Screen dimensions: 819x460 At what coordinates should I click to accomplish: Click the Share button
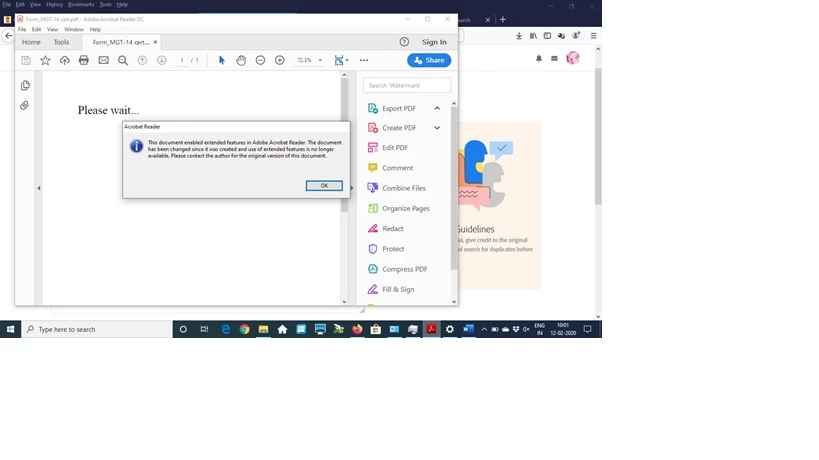(429, 61)
